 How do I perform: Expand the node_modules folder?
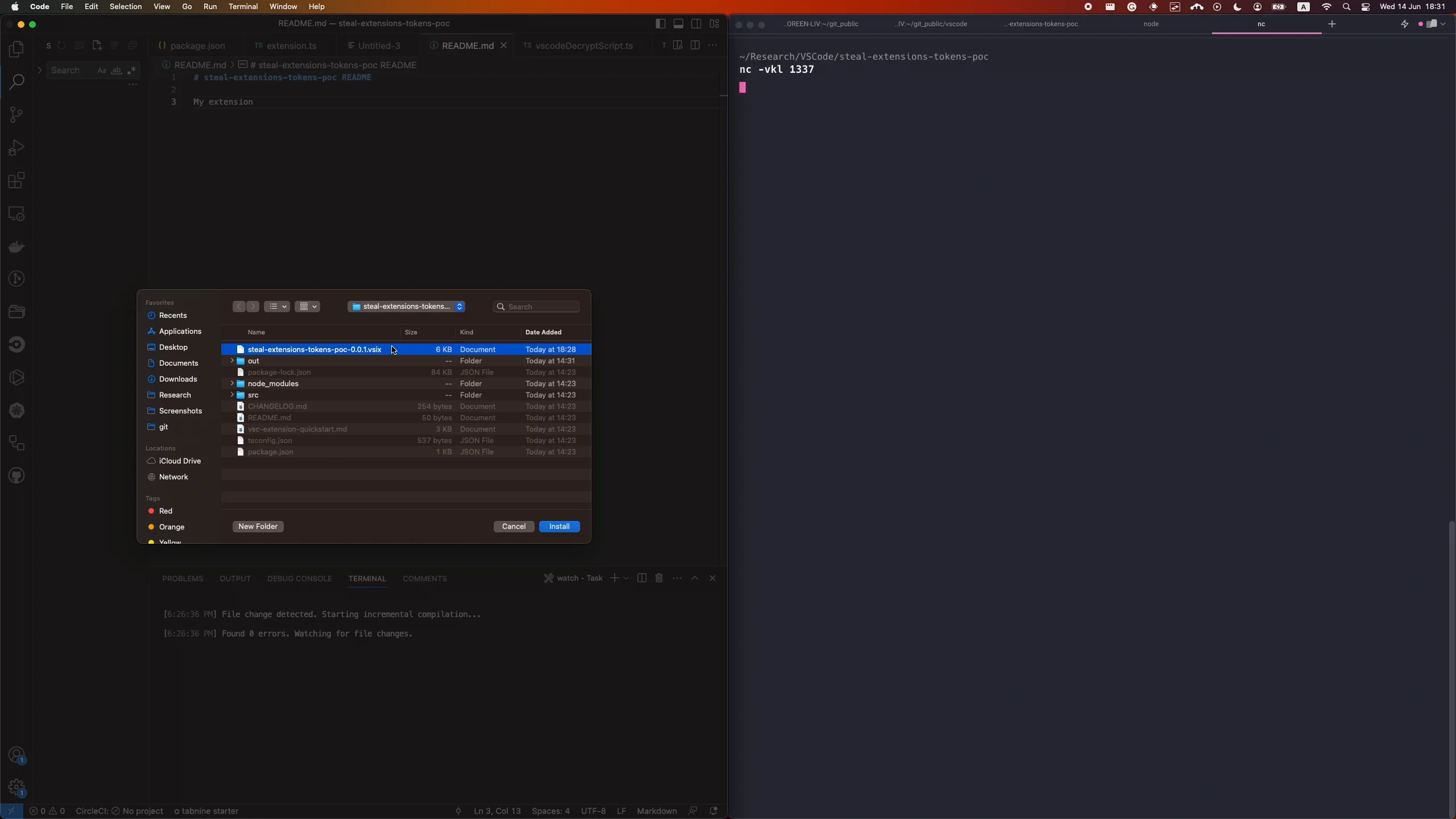[232, 383]
